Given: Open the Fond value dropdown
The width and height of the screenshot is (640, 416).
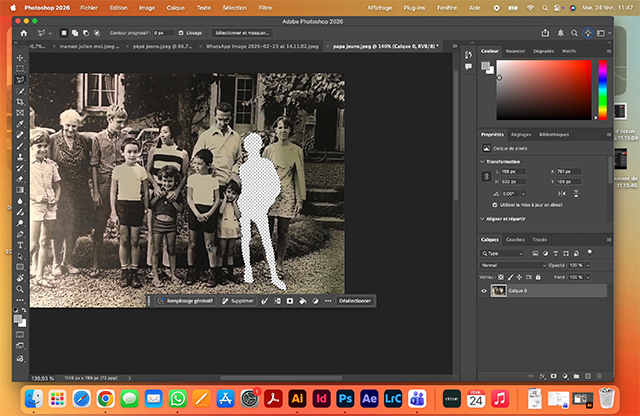Looking at the screenshot, I should click(x=588, y=277).
